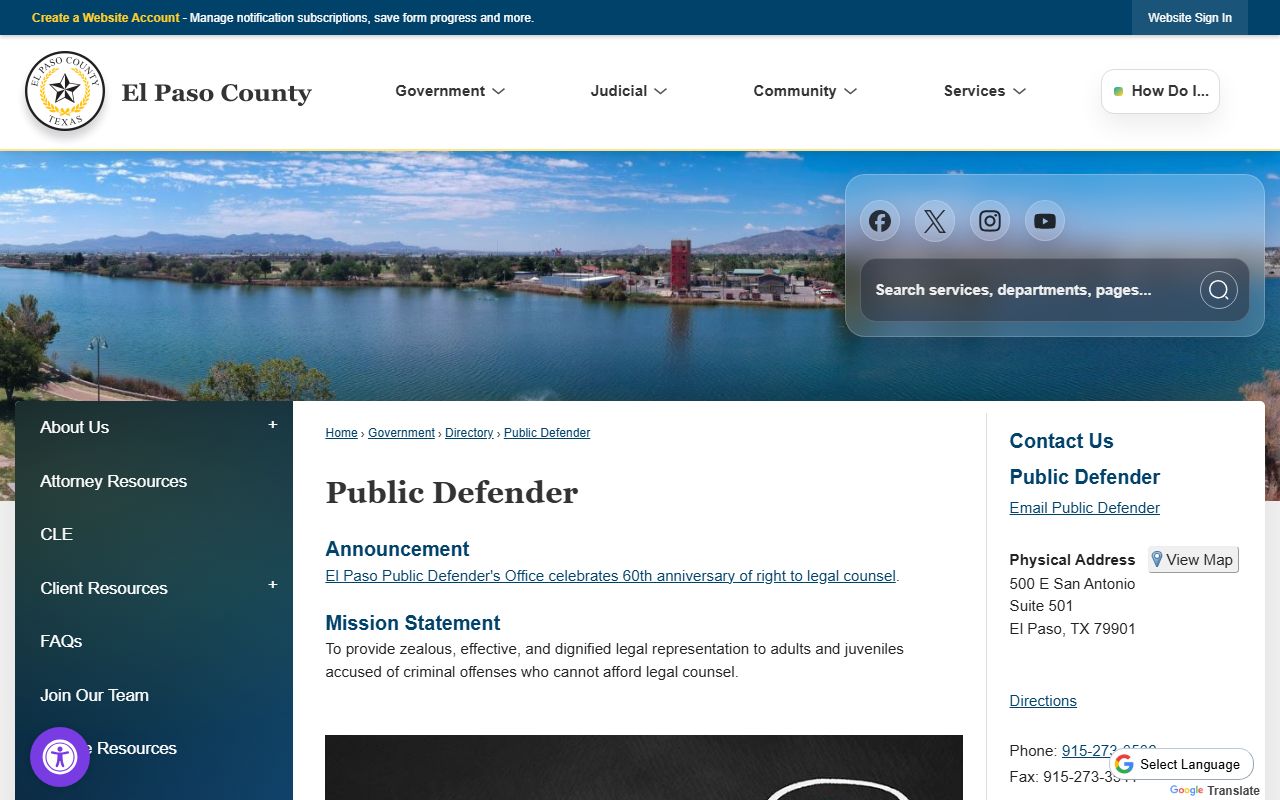The width and height of the screenshot is (1280, 800).
Task: Expand the Services menu
Action: click(985, 91)
